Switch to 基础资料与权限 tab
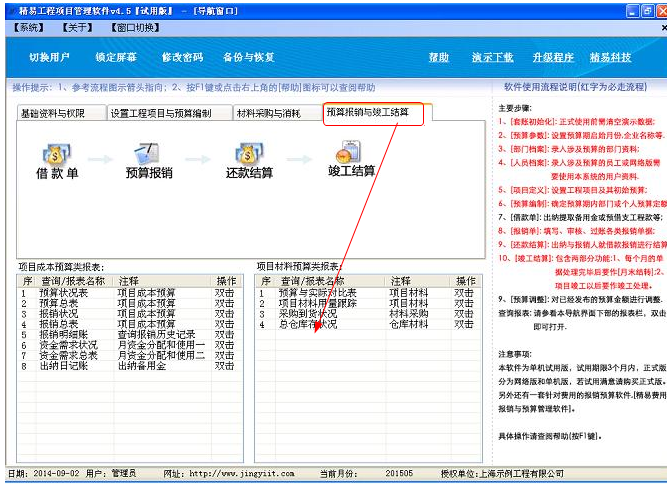The image size is (667, 484). tap(60, 114)
